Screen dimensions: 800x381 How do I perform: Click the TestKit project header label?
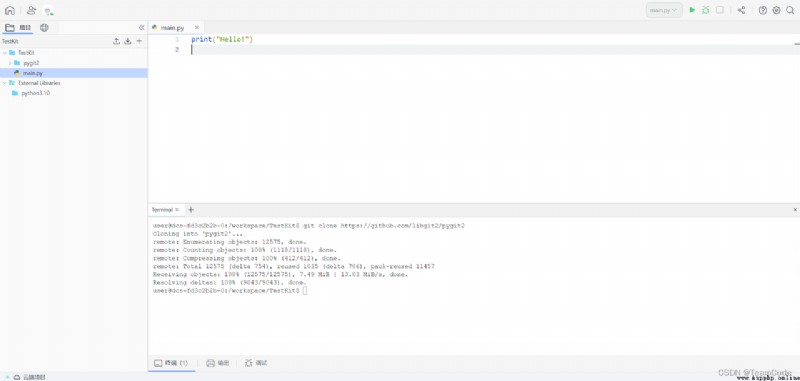(x=10, y=41)
